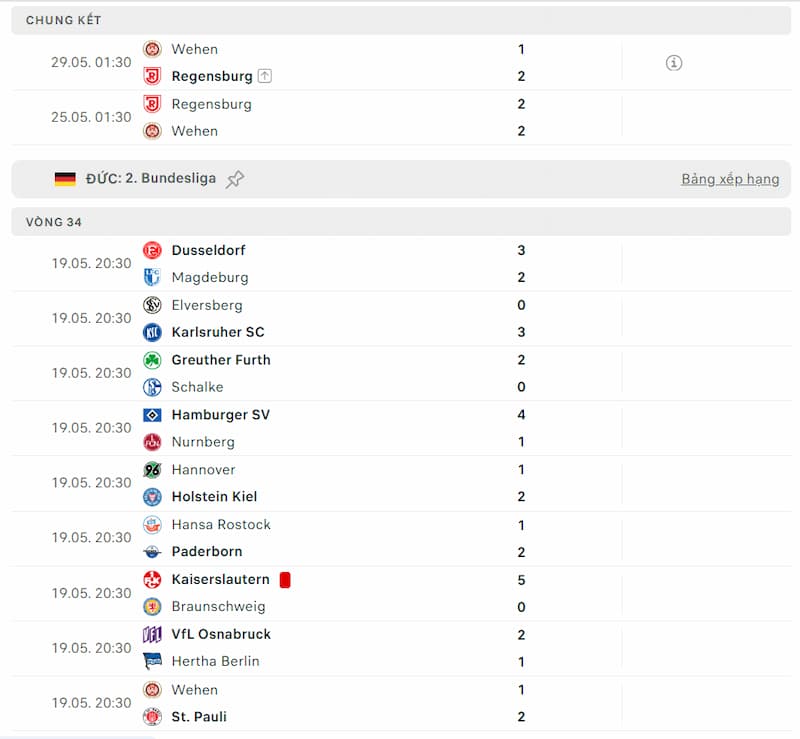Viewport: 800px width, 739px height.
Task: Click the Paderborn team logo
Action: tap(152, 552)
